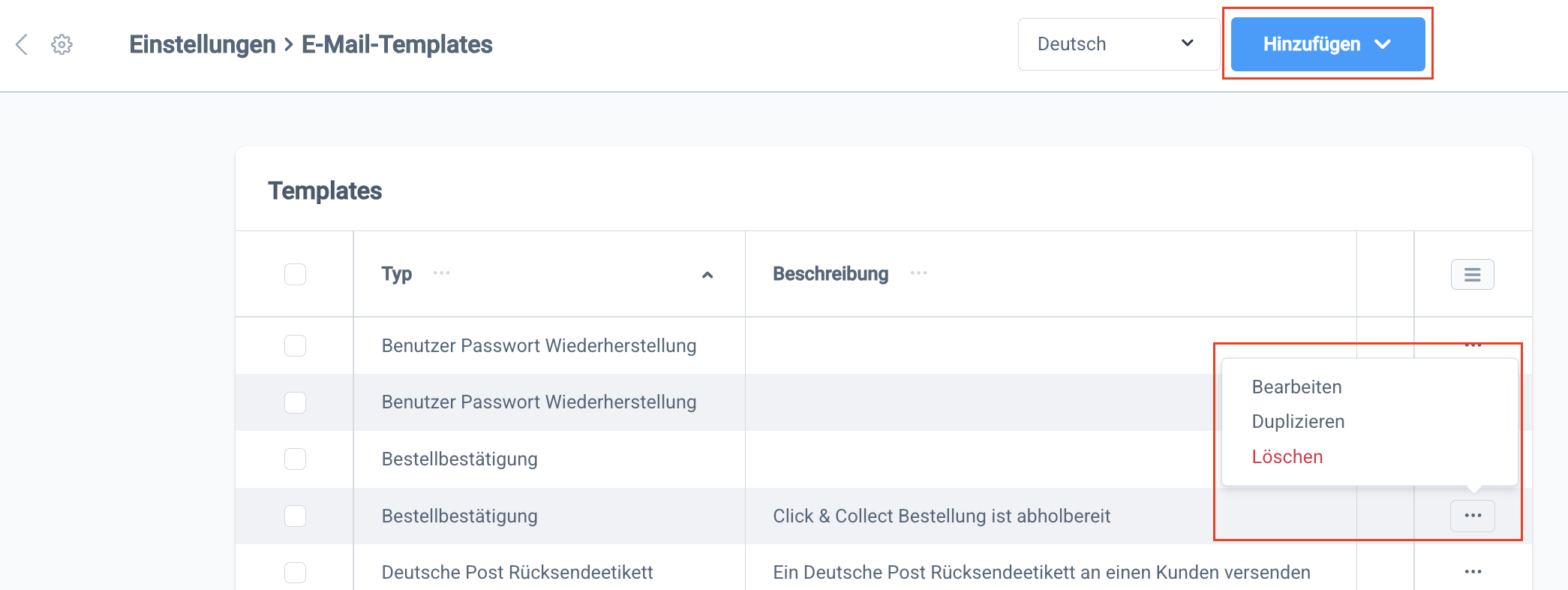Select the Deutsche Post Rücksendeetikett row checkbox
Image resolution: width=1568 pixels, height=590 pixels.
point(295,573)
